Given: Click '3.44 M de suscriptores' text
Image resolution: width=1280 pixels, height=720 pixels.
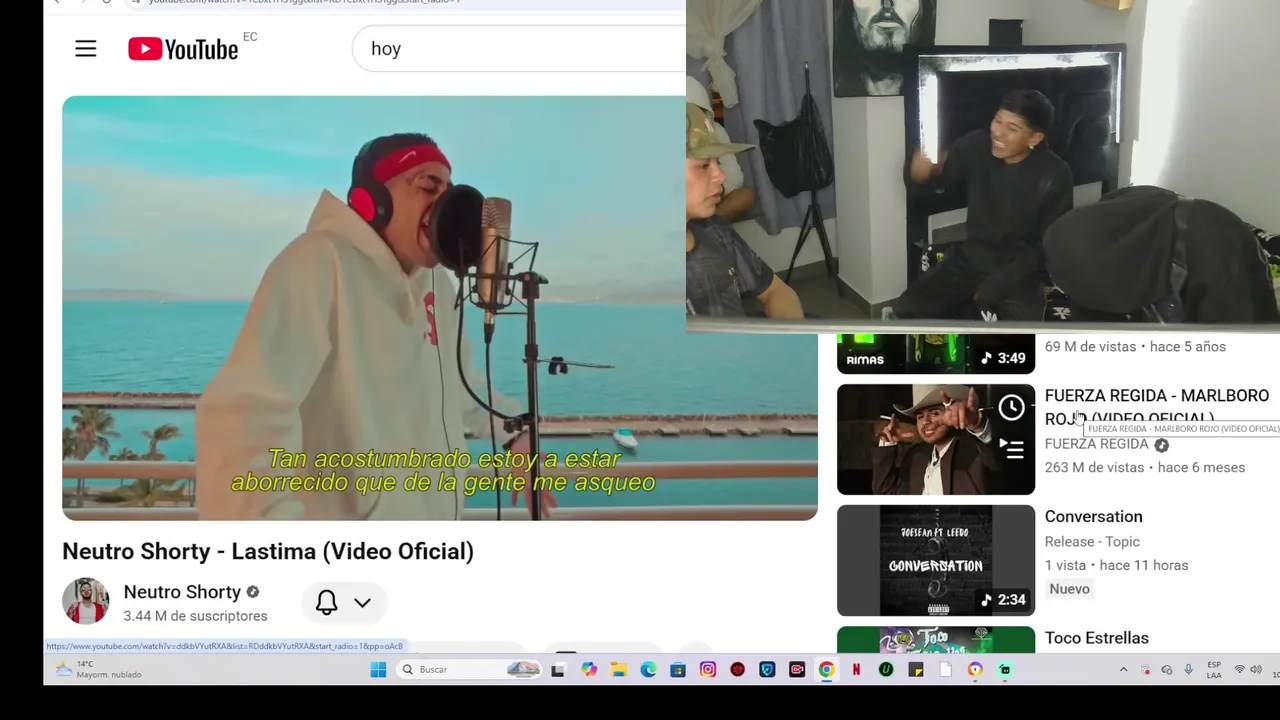Looking at the screenshot, I should (x=195, y=616).
